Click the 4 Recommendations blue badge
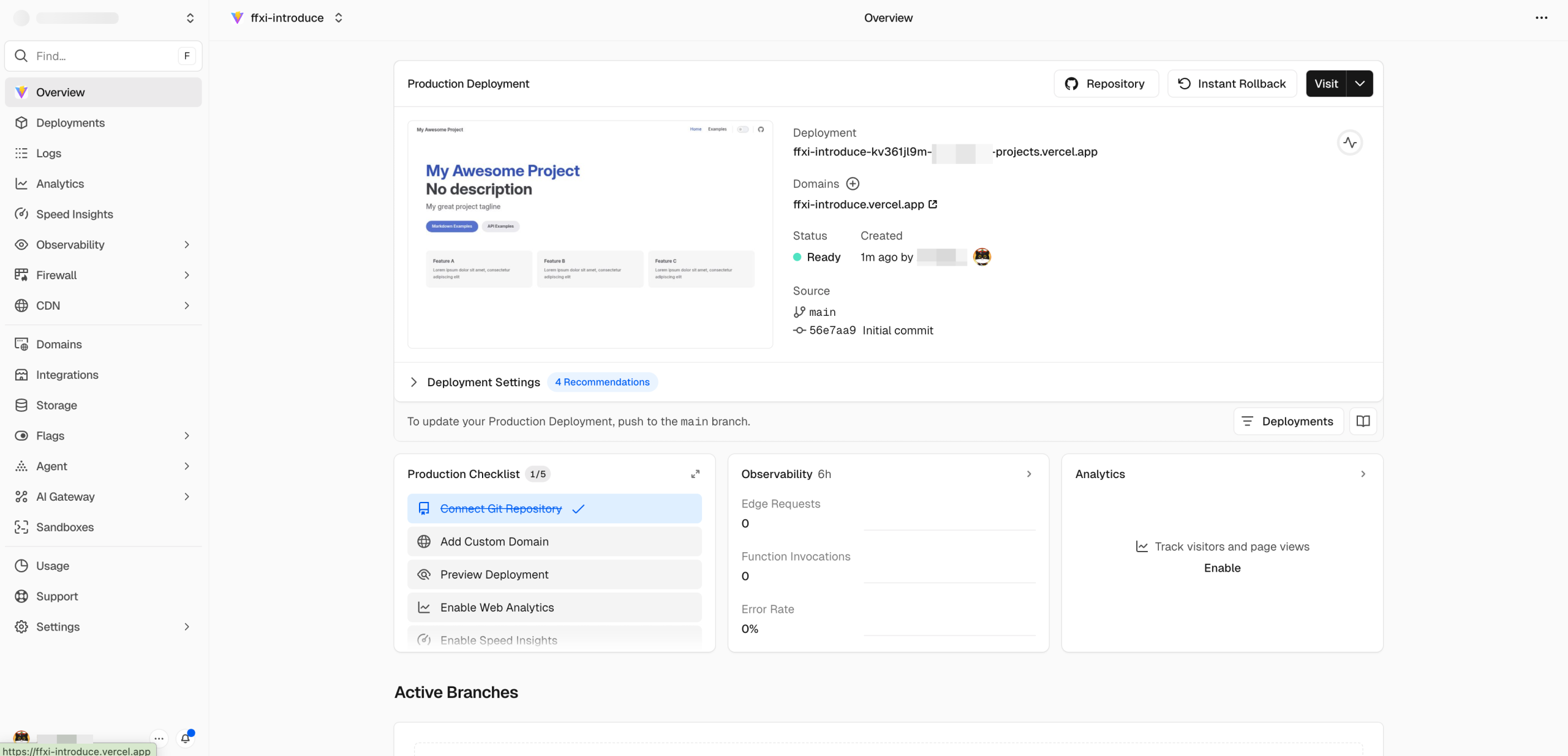The width and height of the screenshot is (1568, 756). click(601, 382)
